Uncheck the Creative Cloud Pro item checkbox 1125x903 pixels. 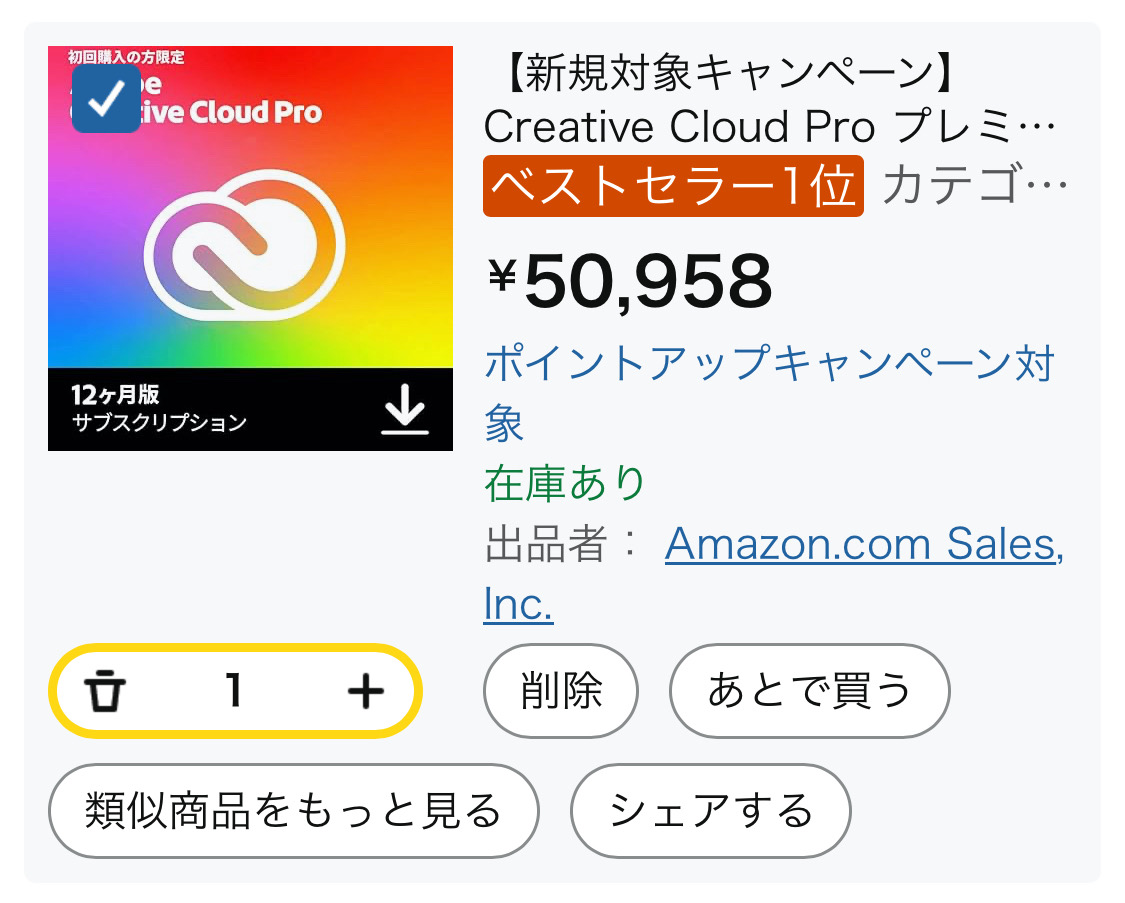coord(106,98)
